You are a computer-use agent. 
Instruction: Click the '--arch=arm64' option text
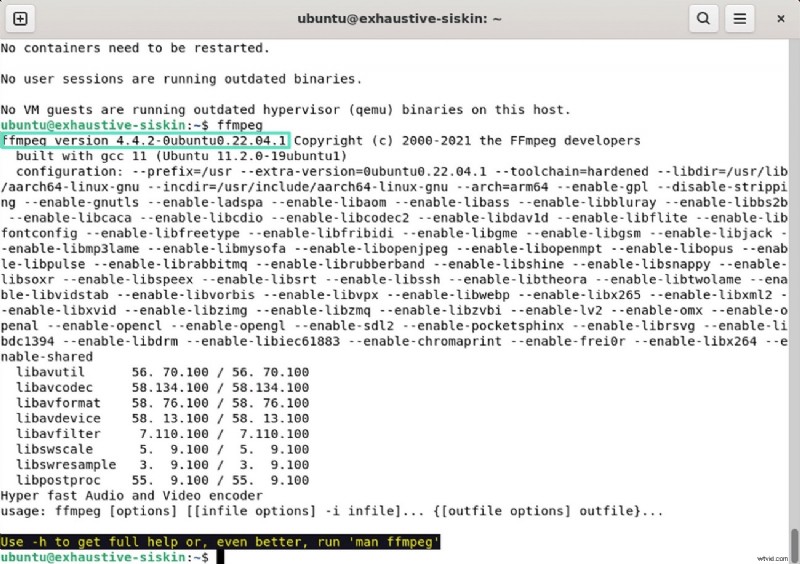[x=504, y=187]
